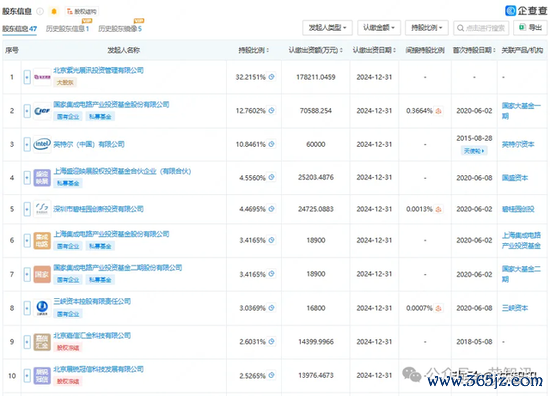Screen dimensions: 550x396
Task: Click the 导出 export button
Action: (x=530, y=28)
